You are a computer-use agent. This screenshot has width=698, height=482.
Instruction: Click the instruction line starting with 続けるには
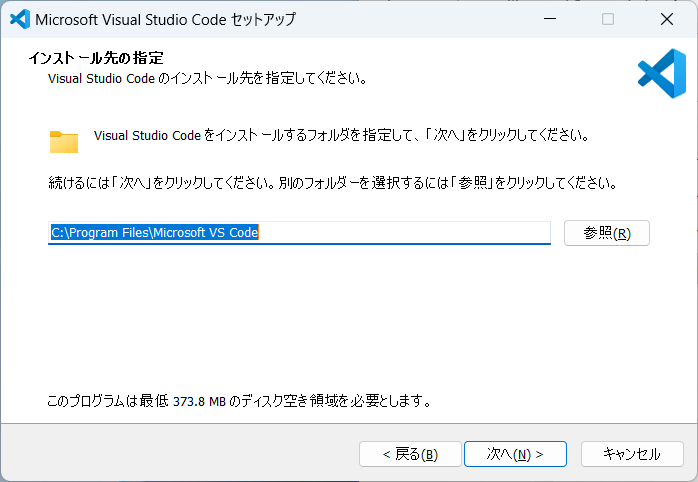[333, 182]
